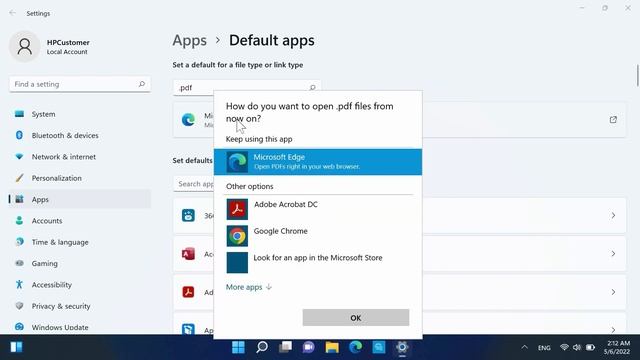Open Windows Update settings
Viewport: 640px width, 360px height.
pos(80,327)
